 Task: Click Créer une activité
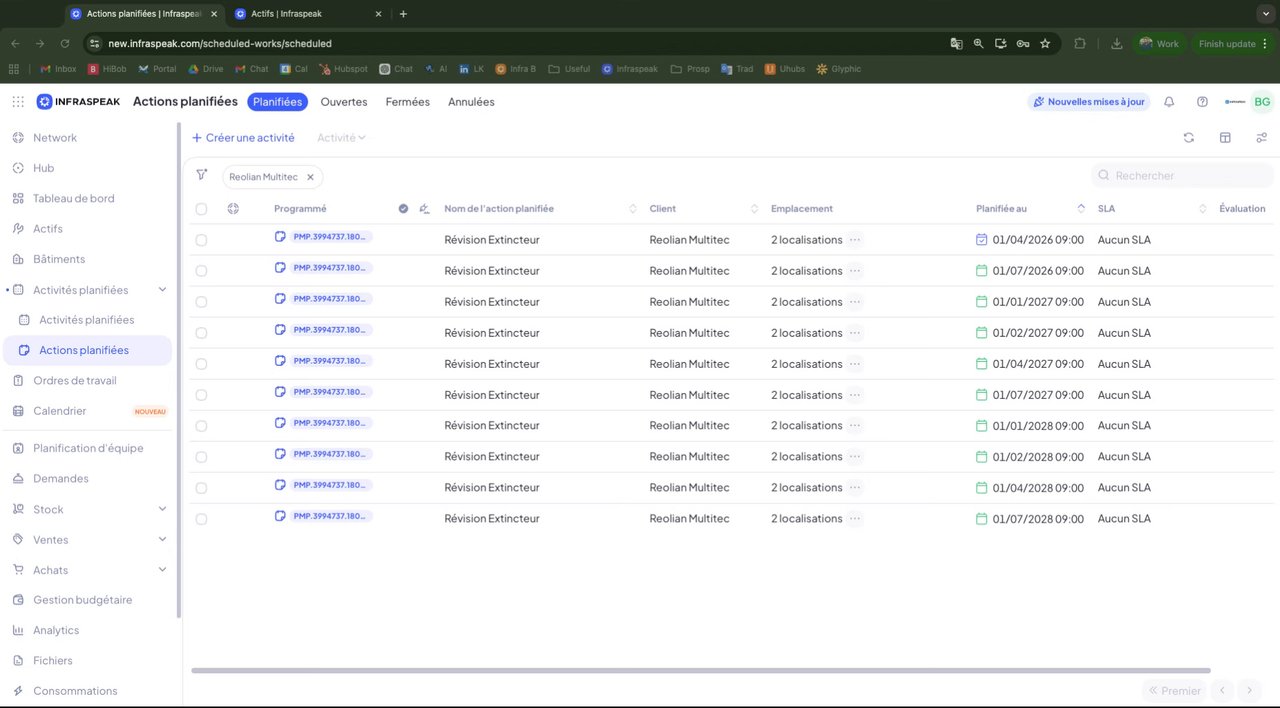[243, 138]
